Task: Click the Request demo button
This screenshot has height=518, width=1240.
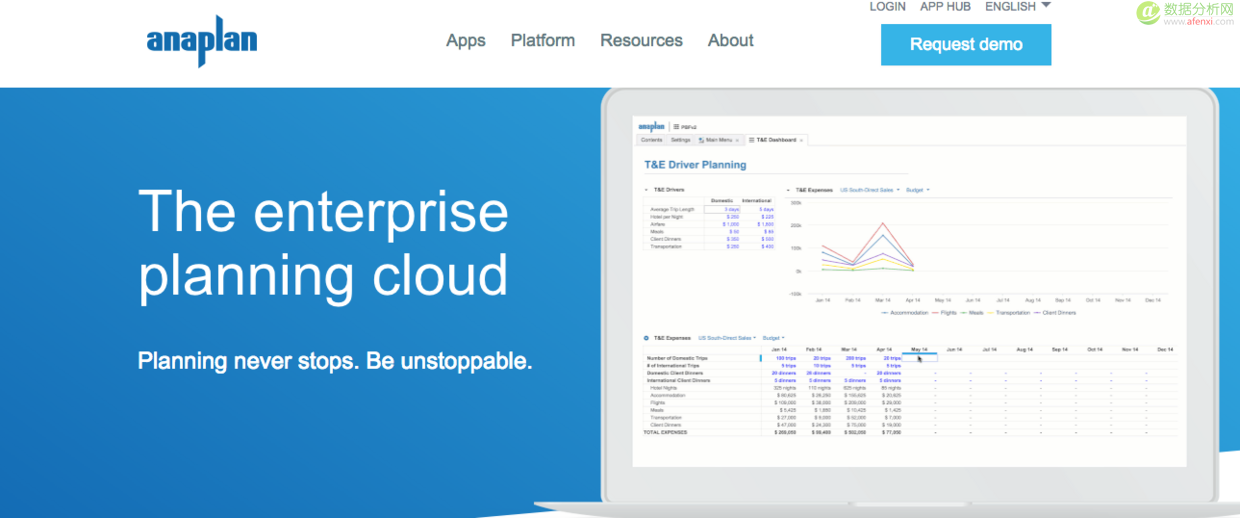Action: point(966,45)
